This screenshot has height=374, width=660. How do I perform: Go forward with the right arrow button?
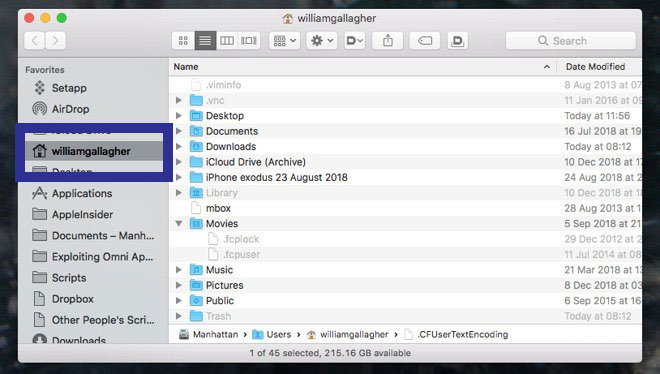[56, 41]
